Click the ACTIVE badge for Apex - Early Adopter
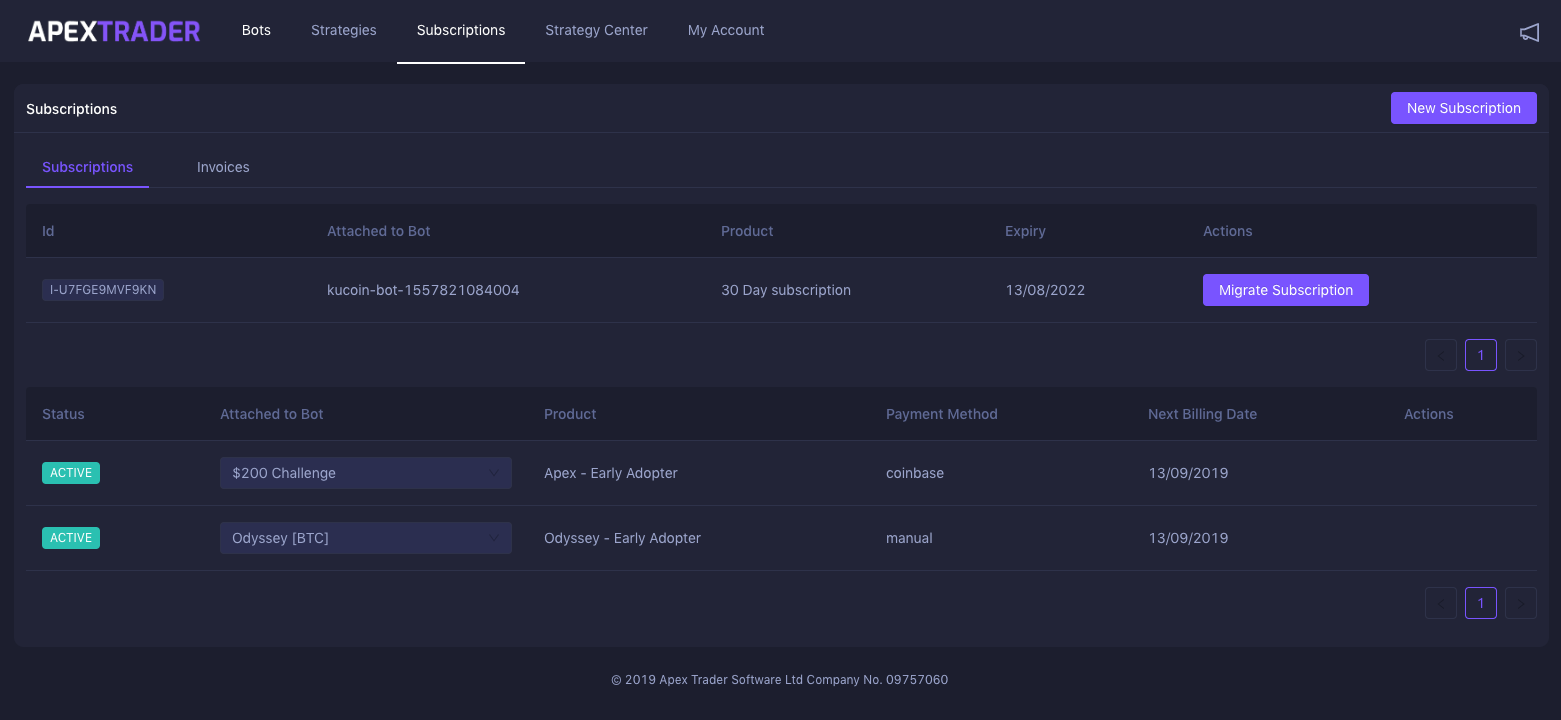This screenshot has width=1561, height=720. tap(70, 472)
